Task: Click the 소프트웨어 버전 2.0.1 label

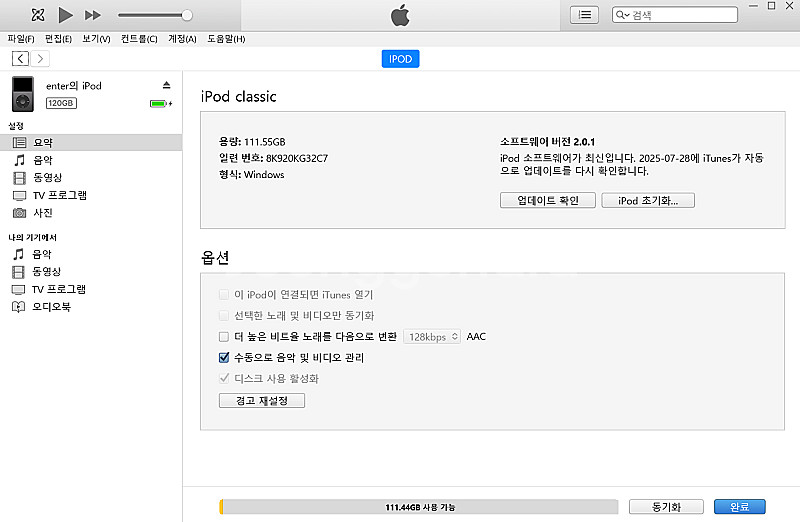Action: click(547, 142)
